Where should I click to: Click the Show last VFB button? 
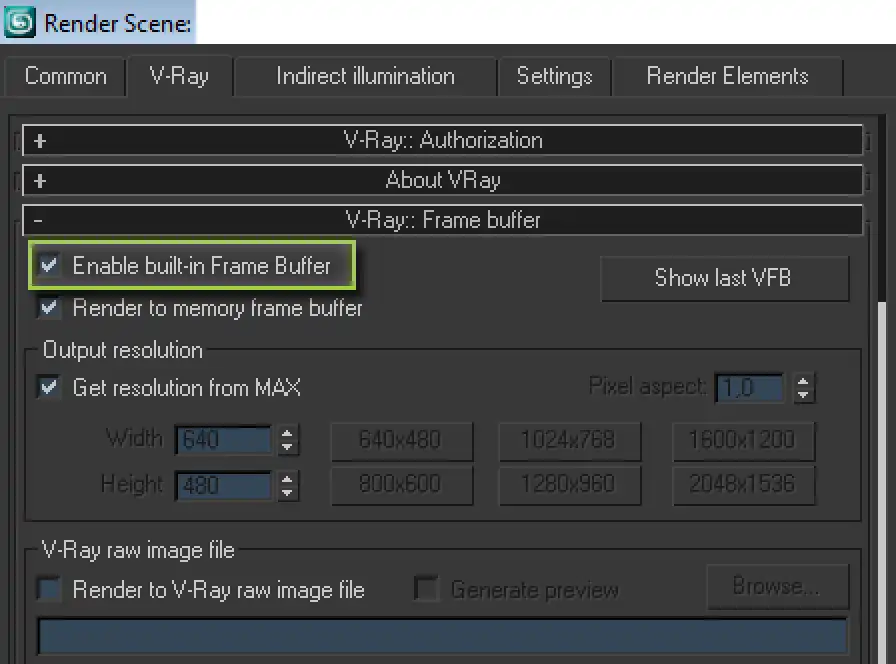(725, 278)
